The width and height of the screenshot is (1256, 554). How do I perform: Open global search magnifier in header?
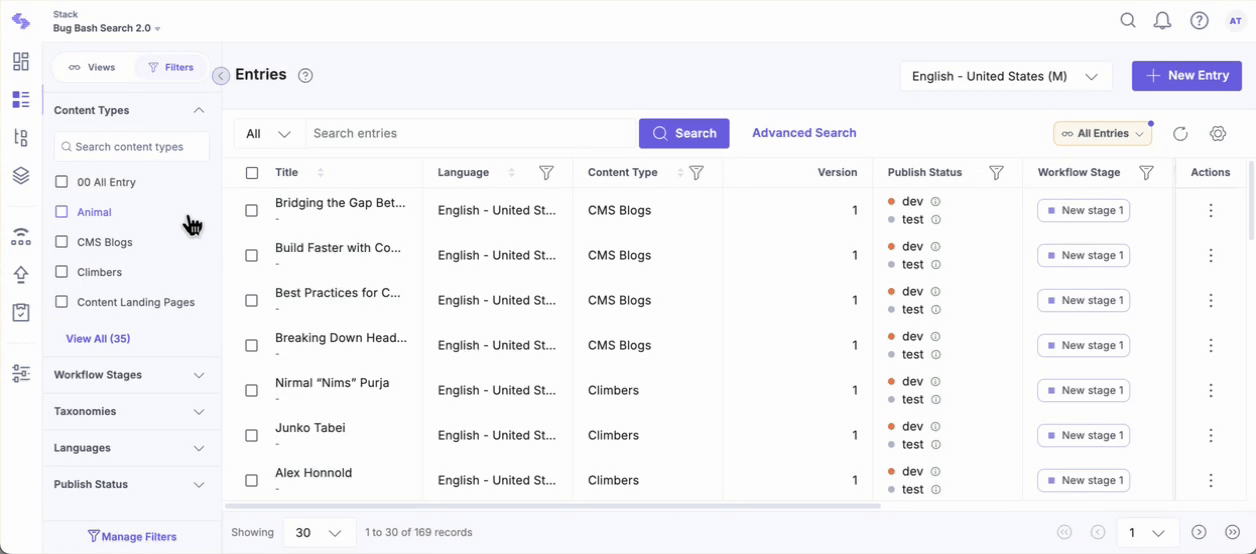pyautogui.click(x=1128, y=21)
